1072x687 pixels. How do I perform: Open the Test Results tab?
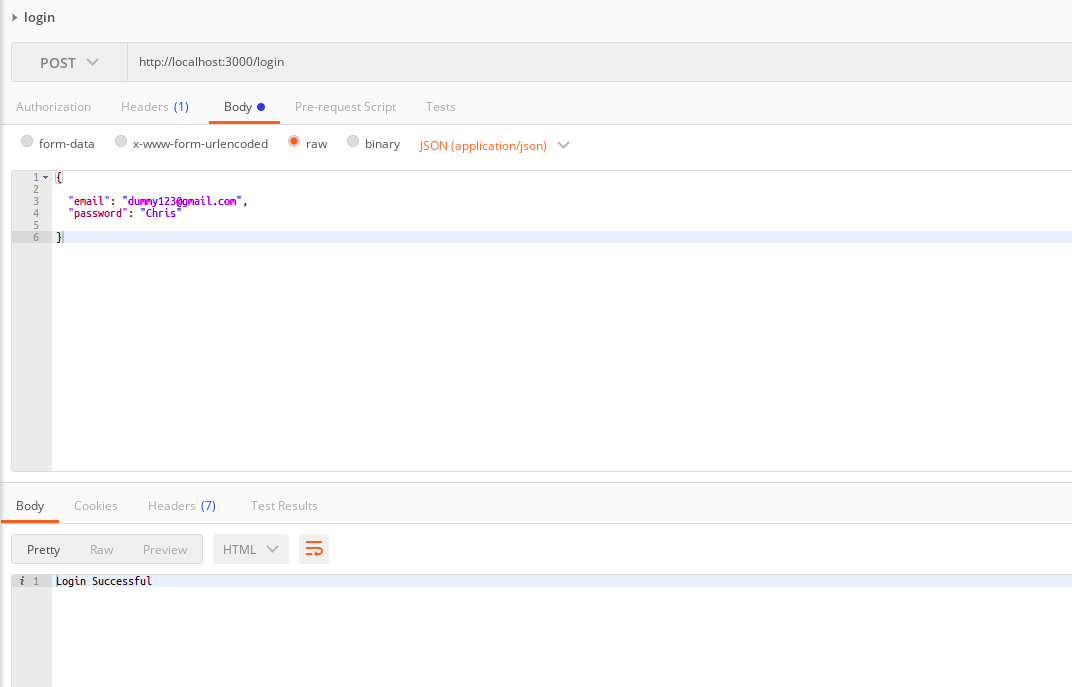[284, 506]
